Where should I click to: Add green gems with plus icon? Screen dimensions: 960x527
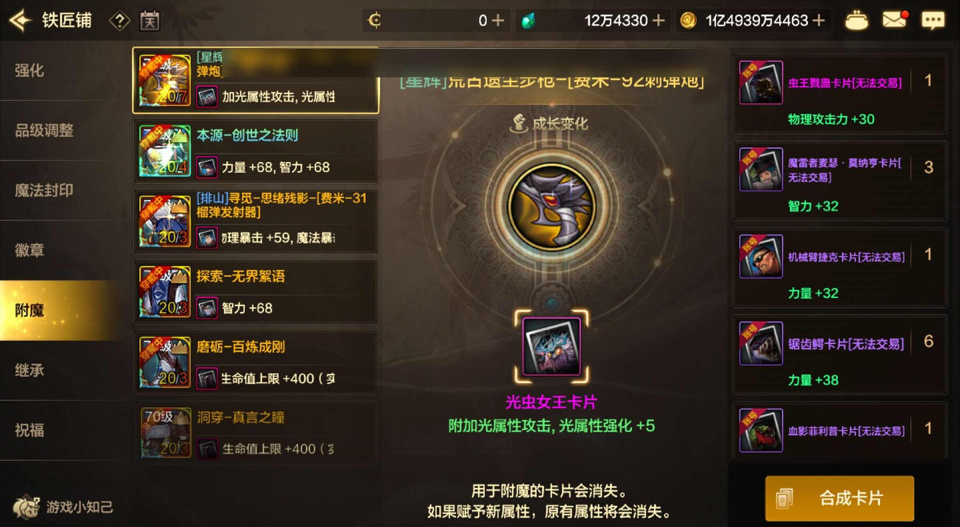coord(659,21)
